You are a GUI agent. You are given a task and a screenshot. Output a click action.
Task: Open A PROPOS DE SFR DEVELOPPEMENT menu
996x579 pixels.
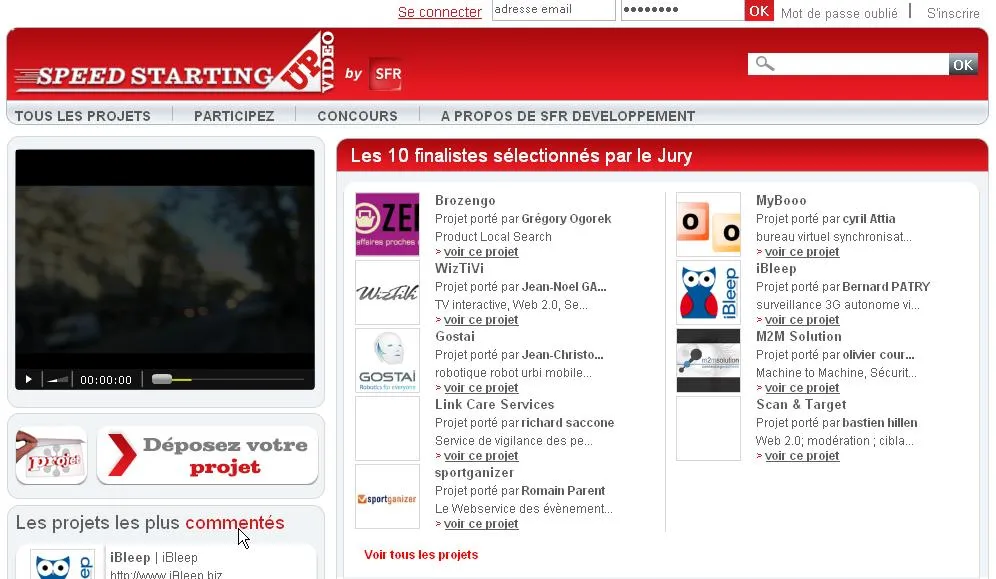point(568,116)
